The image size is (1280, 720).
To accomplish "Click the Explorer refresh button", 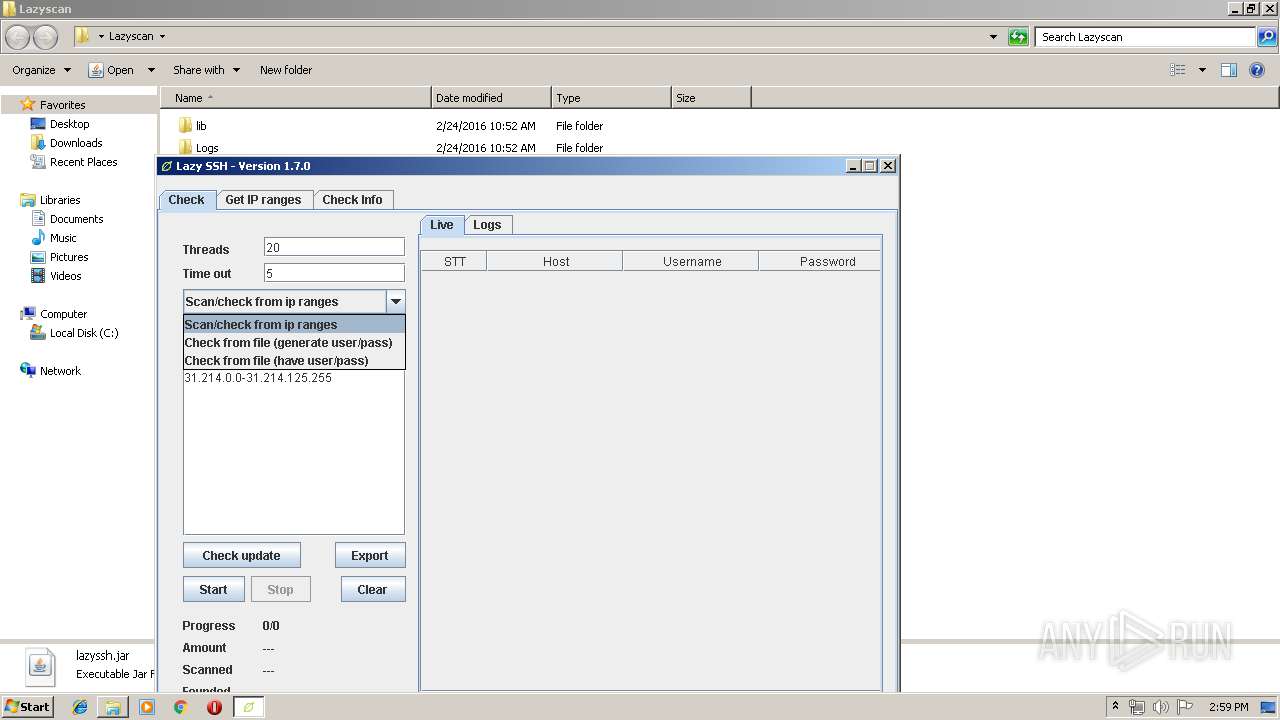I will 1018,37.
